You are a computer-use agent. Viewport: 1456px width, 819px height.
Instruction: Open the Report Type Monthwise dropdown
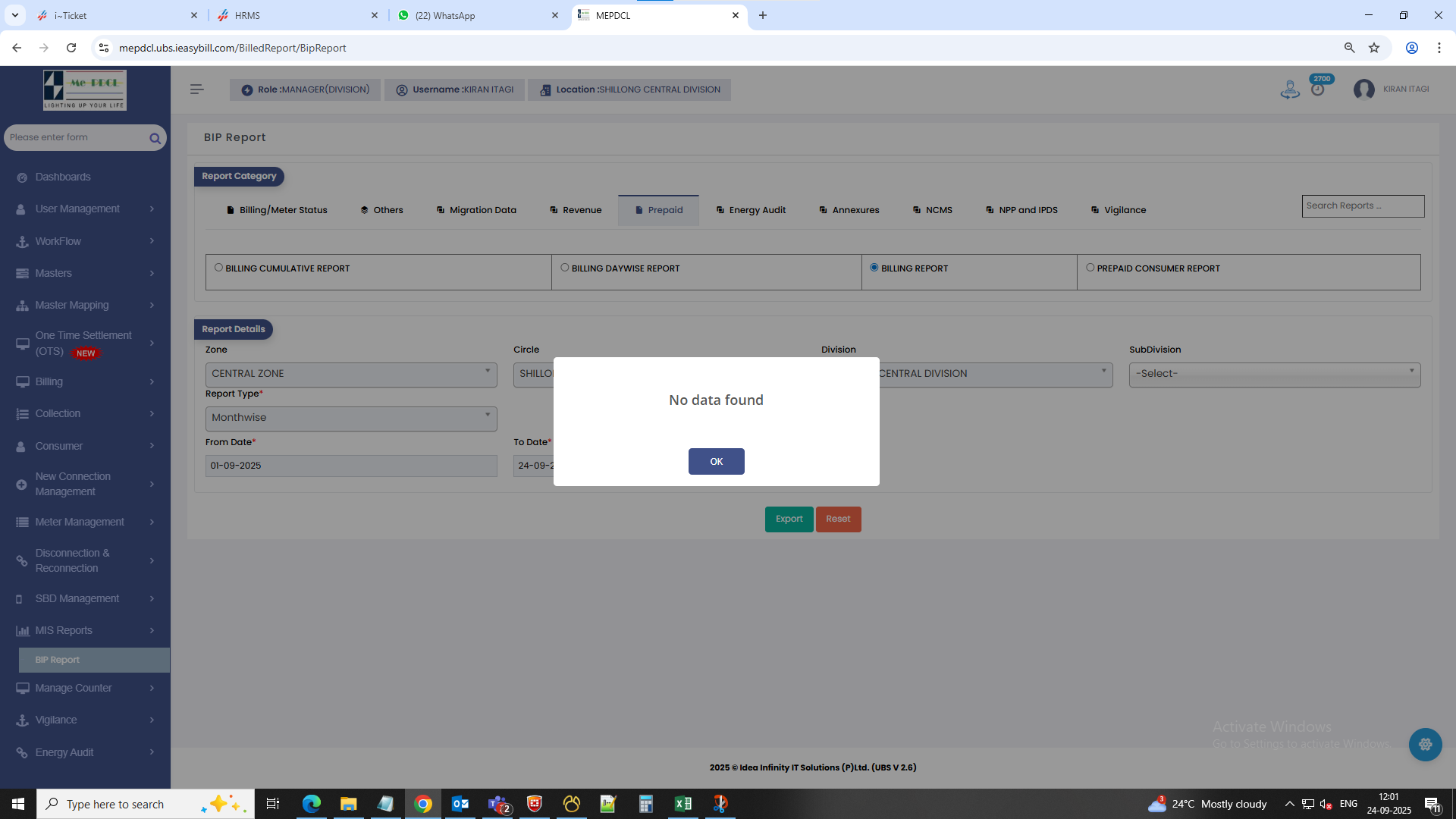tap(351, 418)
